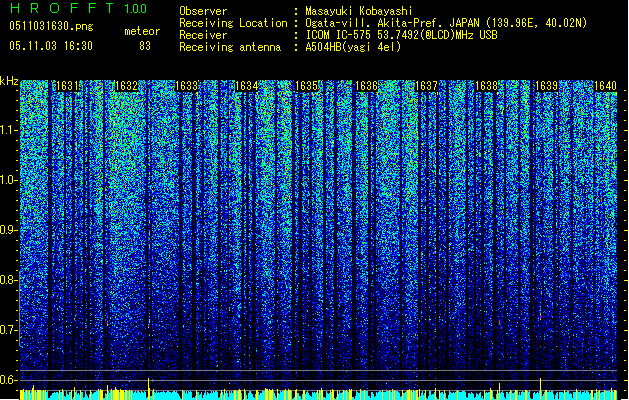629x400 pixels.
Task: Click observer name Masayuki Kobayashi
Action: coord(359,11)
